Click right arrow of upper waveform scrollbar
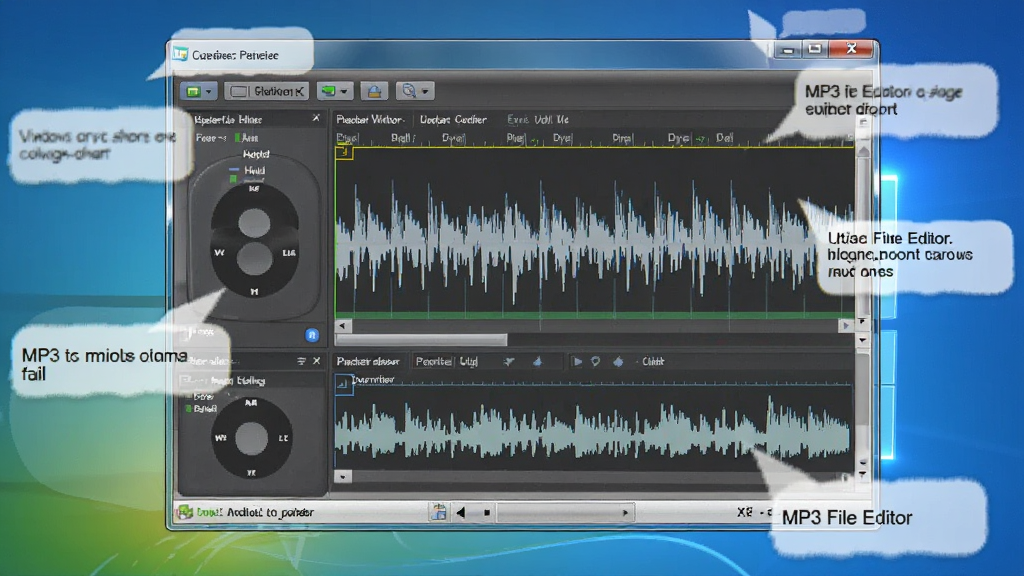1024x576 pixels. (x=846, y=325)
